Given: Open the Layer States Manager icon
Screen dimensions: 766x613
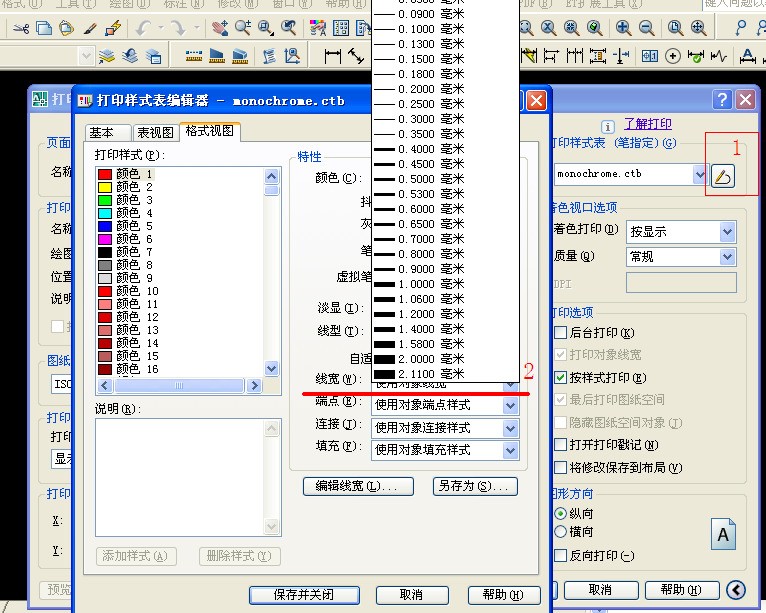Looking at the screenshot, I should (x=153, y=57).
